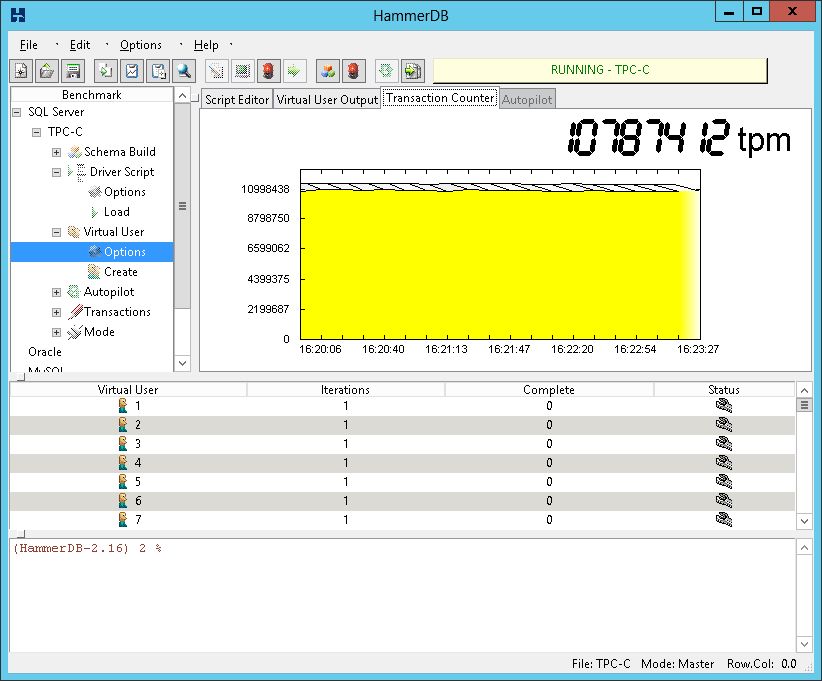The image size is (822, 681).
Task: Select the Oracle benchmark tree item
Action: click(45, 352)
